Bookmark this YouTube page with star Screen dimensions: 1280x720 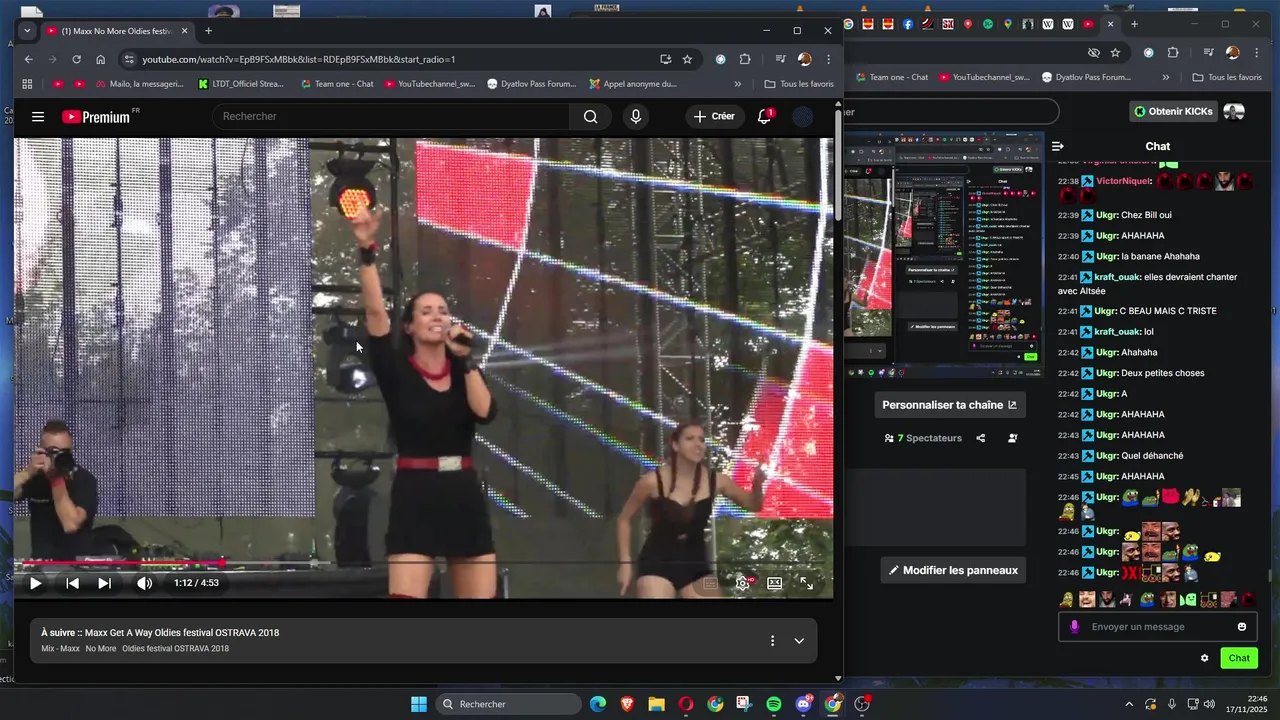[x=687, y=59]
